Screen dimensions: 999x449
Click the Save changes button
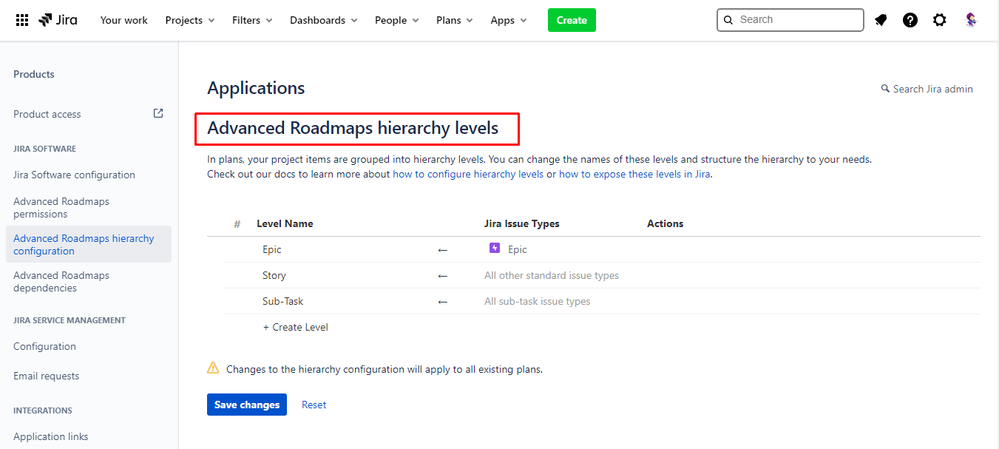(x=247, y=404)
